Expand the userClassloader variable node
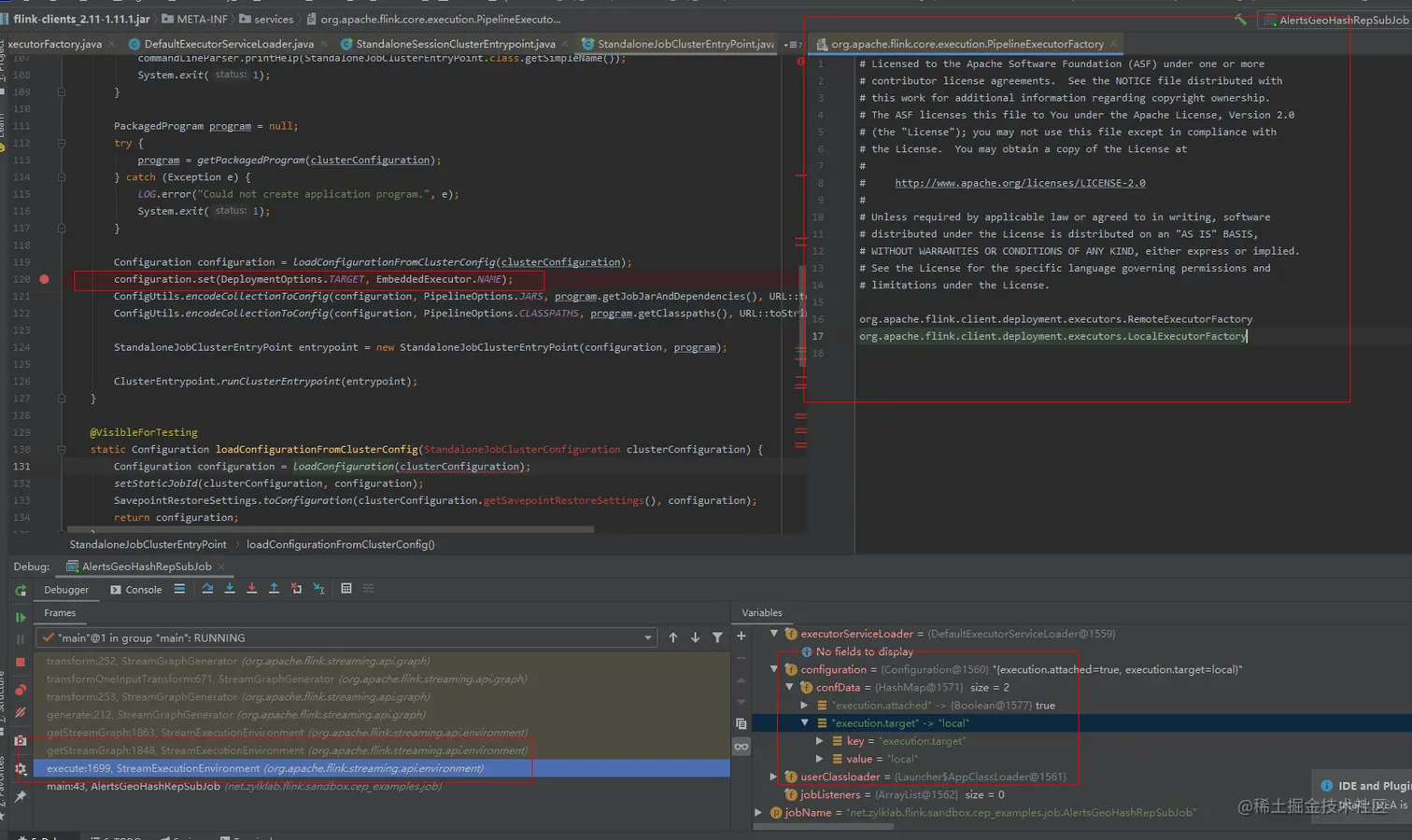This screenshot has height=840, width=1412. (774, 777)
